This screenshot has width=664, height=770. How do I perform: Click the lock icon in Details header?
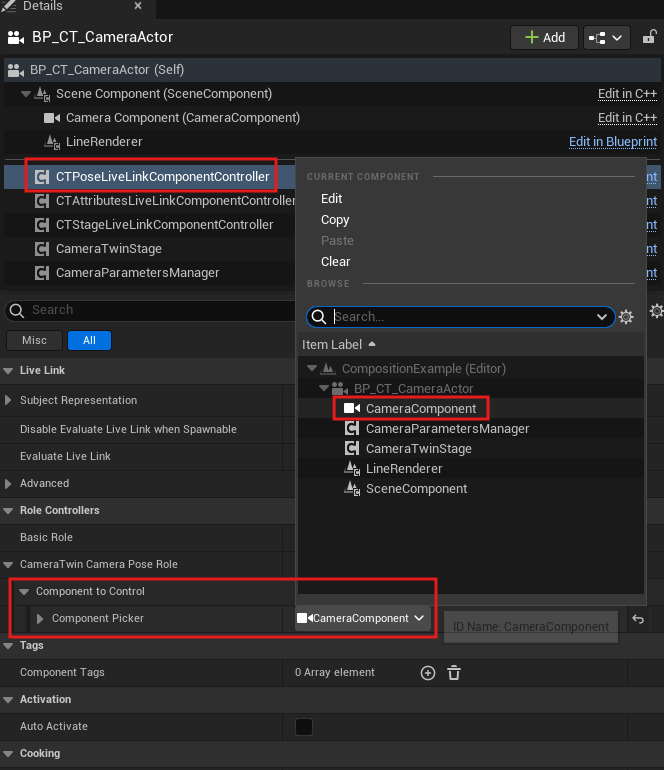click(651, 37)
